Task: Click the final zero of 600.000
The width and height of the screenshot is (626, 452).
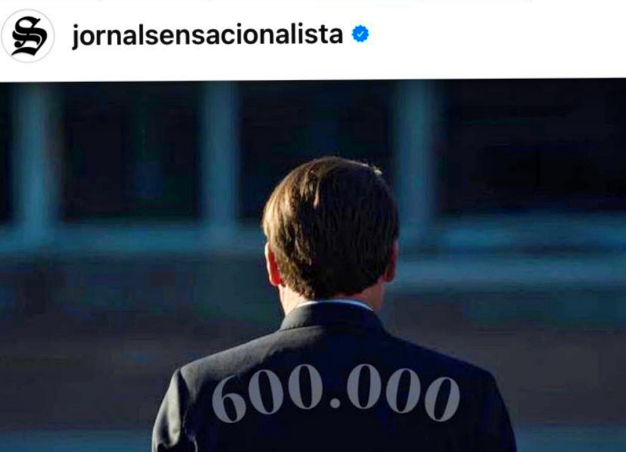Action: [x=442, y=398]
